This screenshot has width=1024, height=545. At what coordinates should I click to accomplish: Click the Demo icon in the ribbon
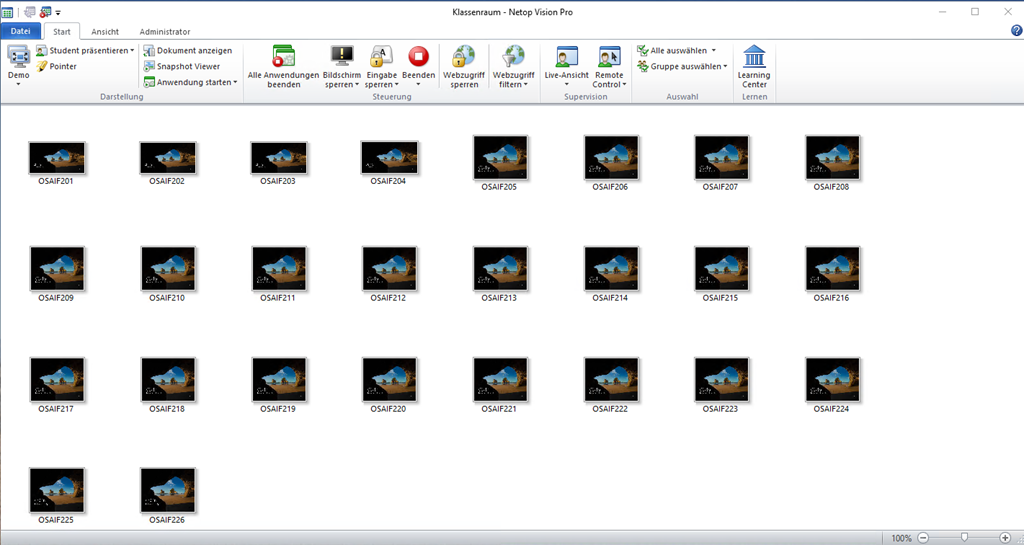[x=18, y=58]
